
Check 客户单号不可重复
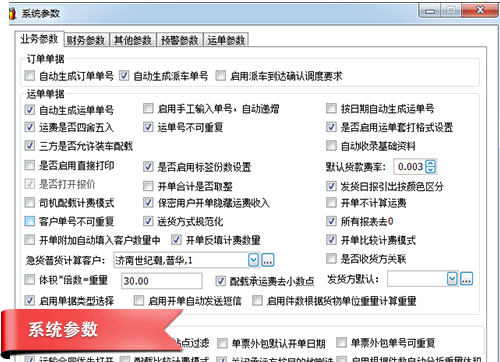[x=30, y=221]
